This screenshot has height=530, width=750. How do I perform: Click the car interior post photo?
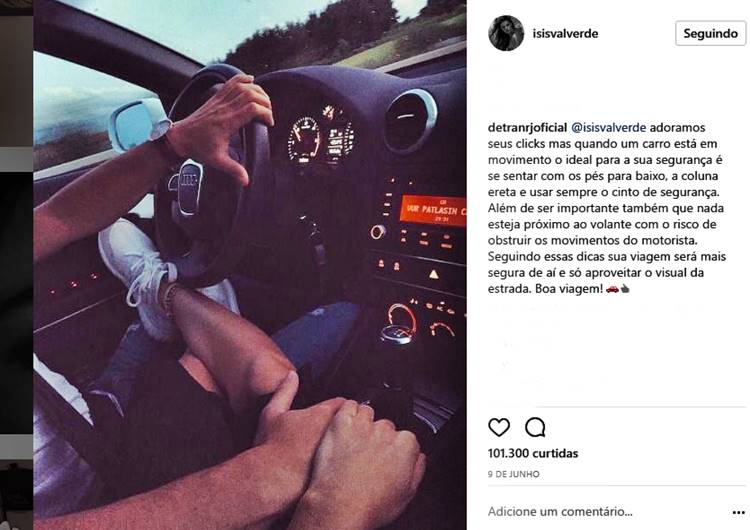pyautogui.click(x=250, y=265)
